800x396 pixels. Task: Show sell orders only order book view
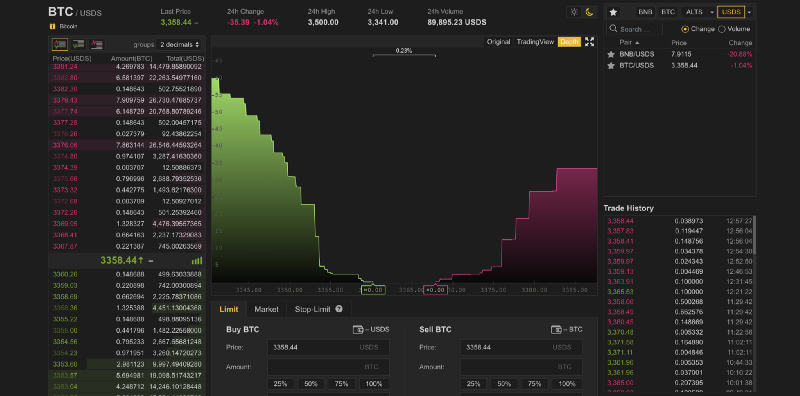[x=96, y=44]
